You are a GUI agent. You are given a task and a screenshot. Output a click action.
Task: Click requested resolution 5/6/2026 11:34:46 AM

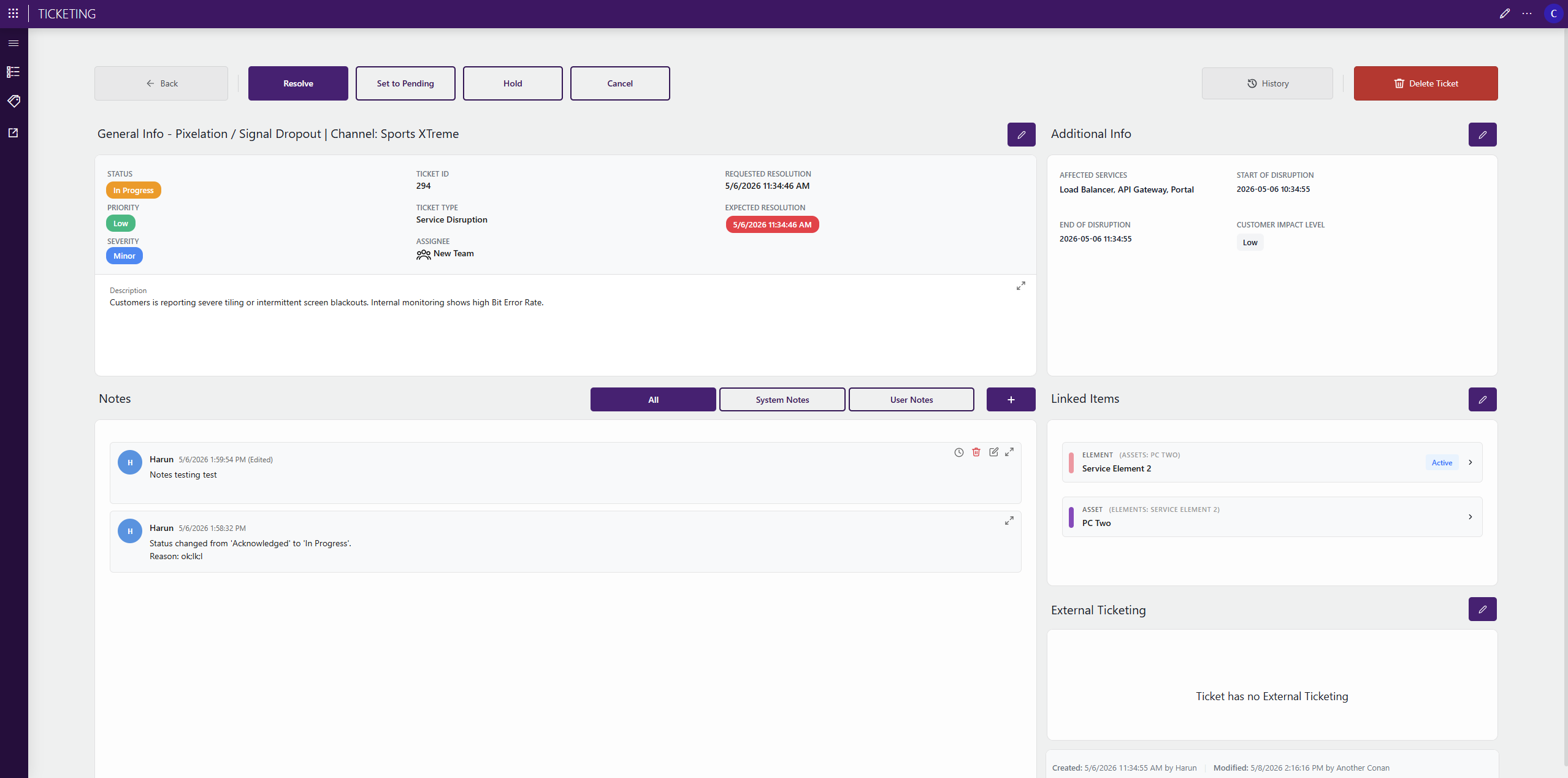767,186
